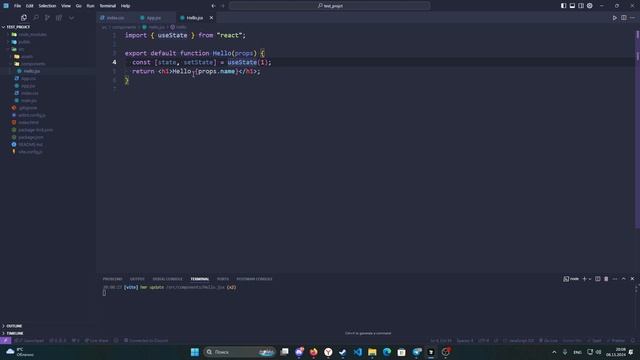
Task: Switch to the DEBUG CONSOLE panel tab
Action: 167,279
